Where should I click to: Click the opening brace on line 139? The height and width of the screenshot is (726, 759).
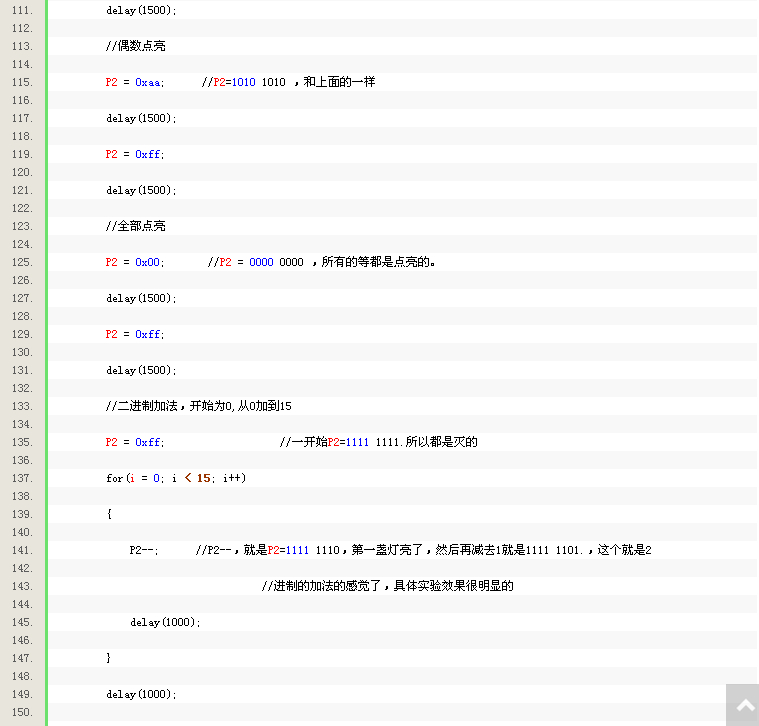click(x=109, y=514)
